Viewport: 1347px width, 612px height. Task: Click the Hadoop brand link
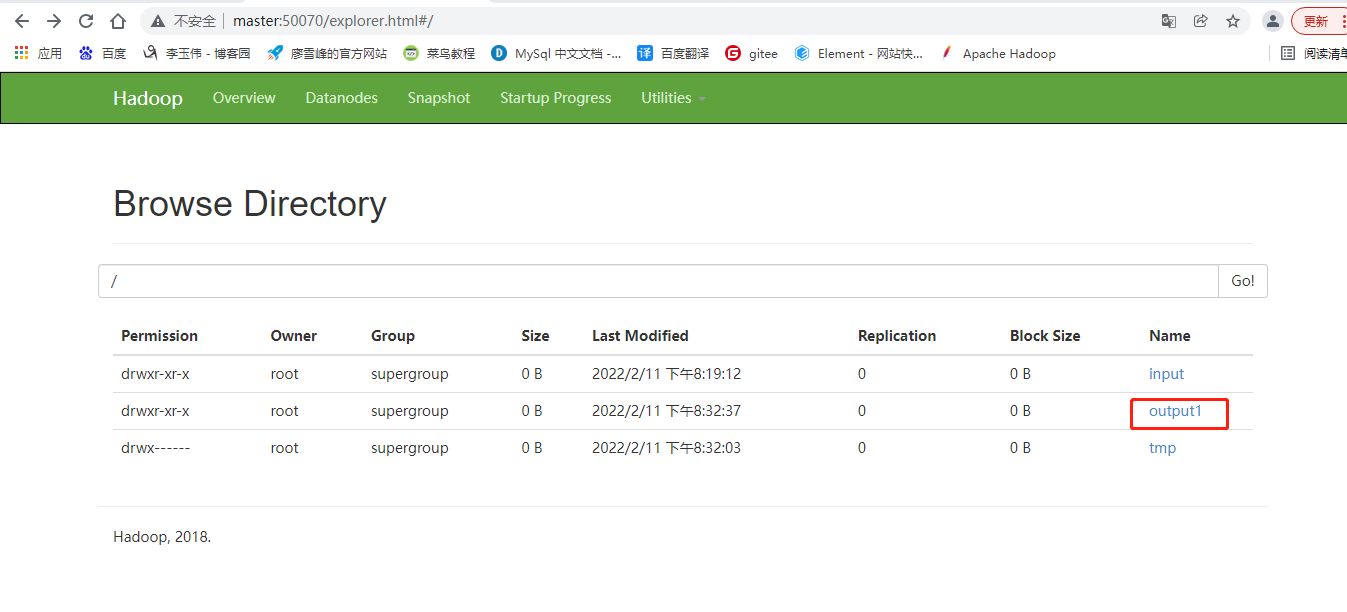148,98
